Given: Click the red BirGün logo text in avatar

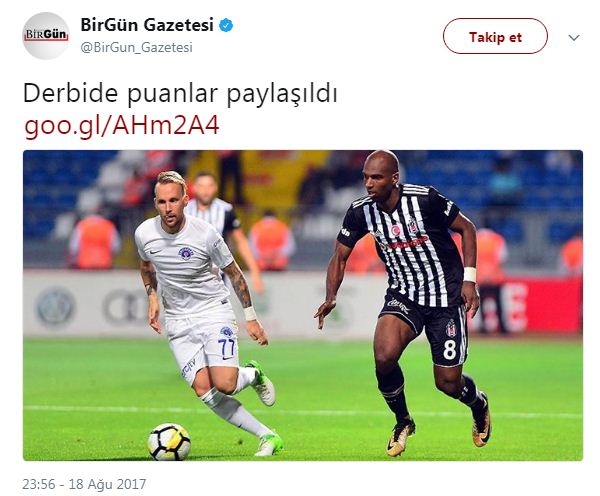Looking at the screenshot, I should click(x=46, y=34).
